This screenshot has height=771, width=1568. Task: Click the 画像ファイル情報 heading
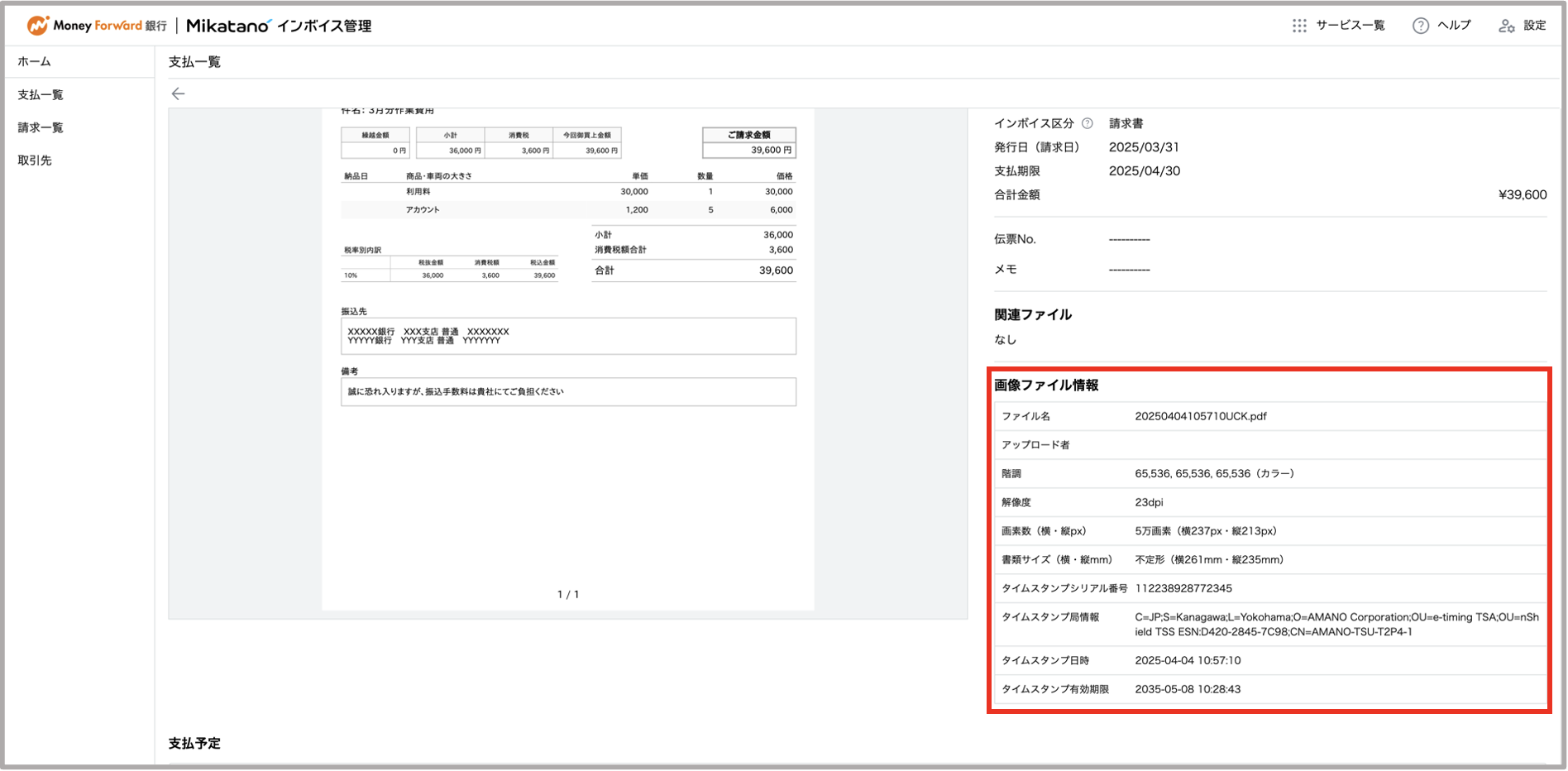1046,385
